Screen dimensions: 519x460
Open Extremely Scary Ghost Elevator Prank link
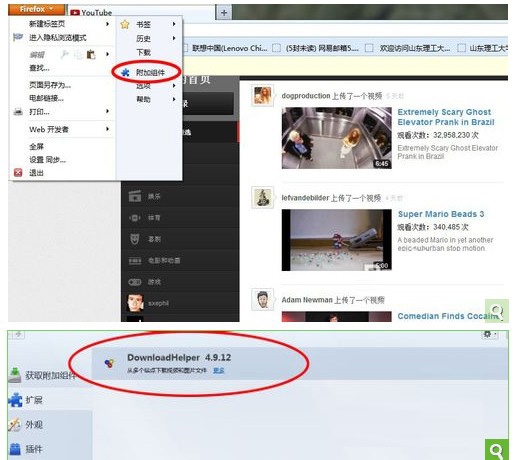click(446, 117)
